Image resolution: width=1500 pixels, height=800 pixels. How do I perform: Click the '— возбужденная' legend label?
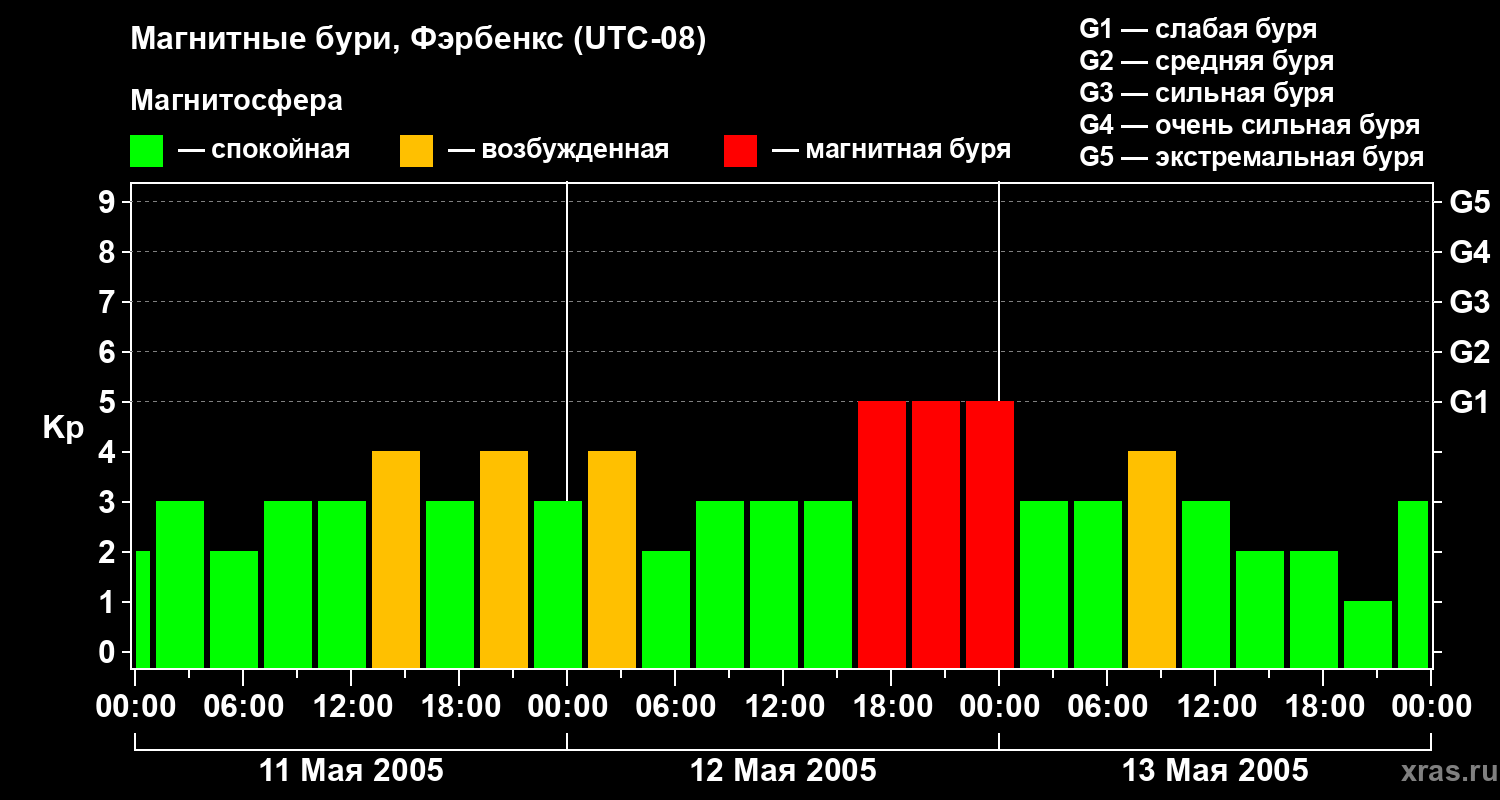558,151
